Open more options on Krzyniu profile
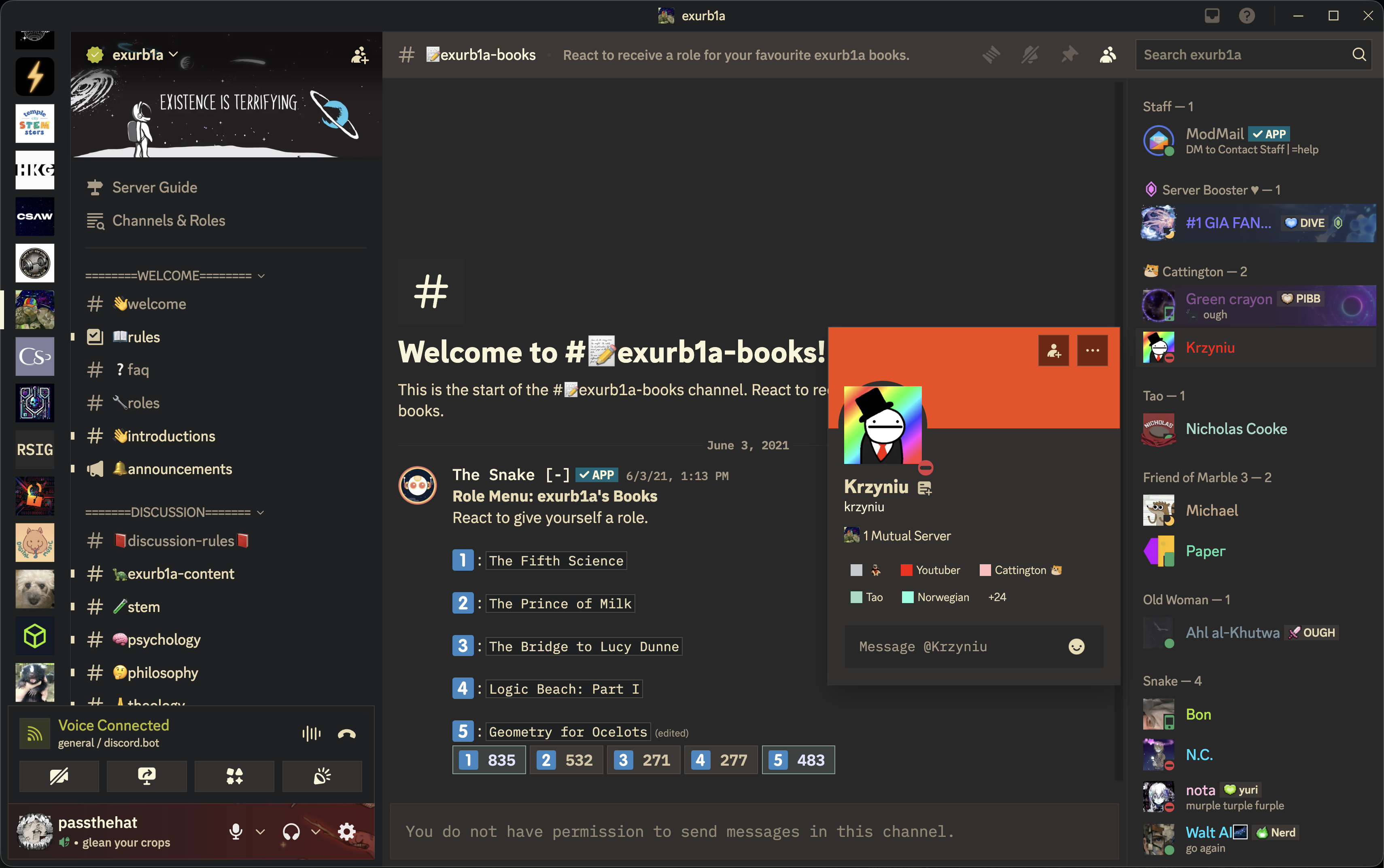The image size is (1384, 868). point(1092,351)
